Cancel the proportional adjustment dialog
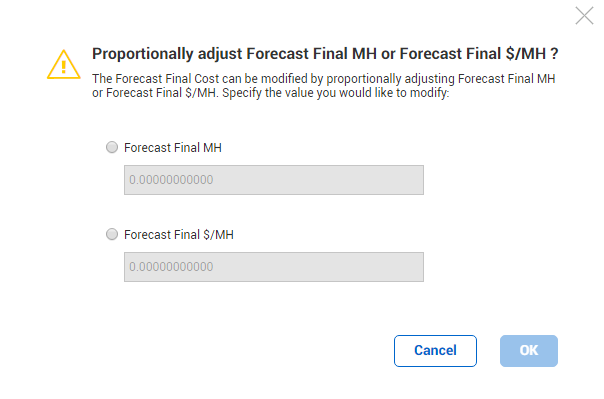This screenshot has height=399, width=604. [x=435, y=350]
